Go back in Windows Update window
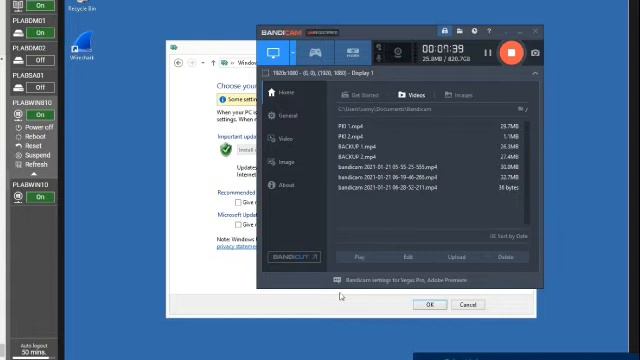The width and height of the screenshot is (640, 360). 178,63
